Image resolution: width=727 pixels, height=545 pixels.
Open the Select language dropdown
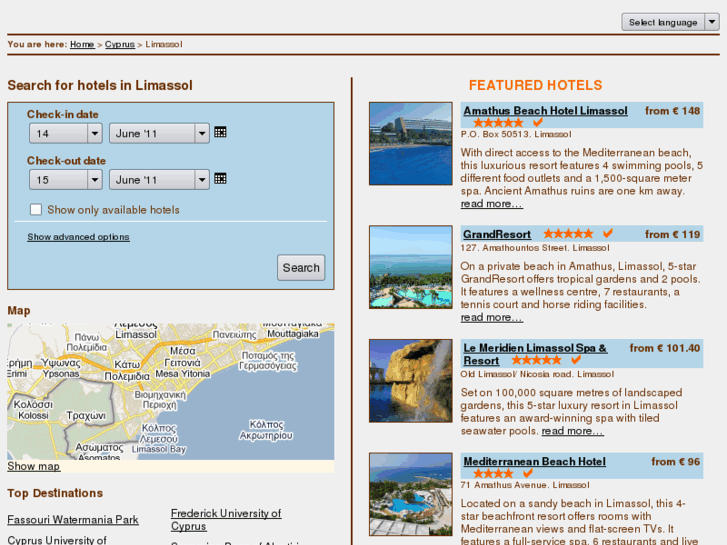click(x=670, y=22)
